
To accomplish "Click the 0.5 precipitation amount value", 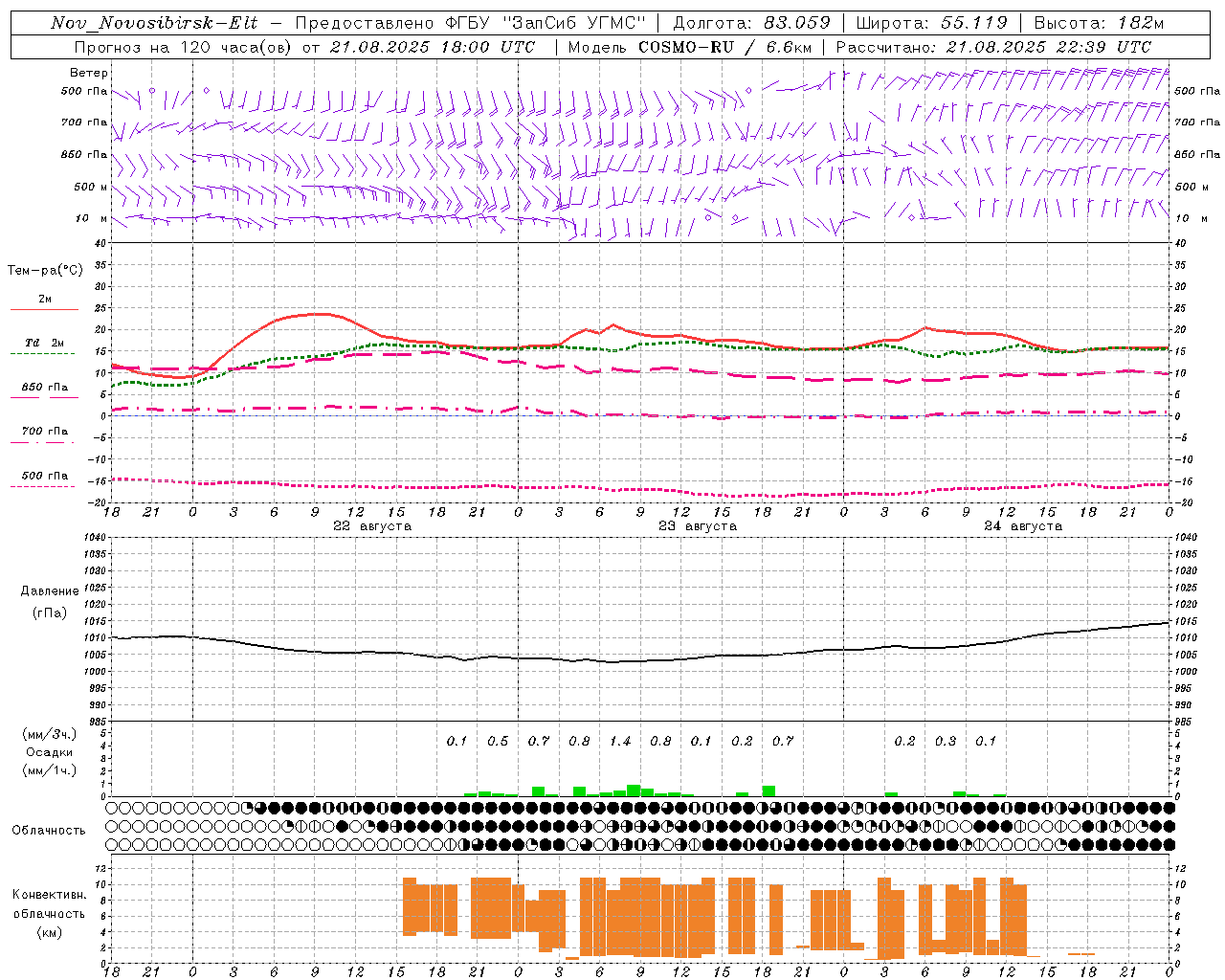I will (x=498, y=742).
